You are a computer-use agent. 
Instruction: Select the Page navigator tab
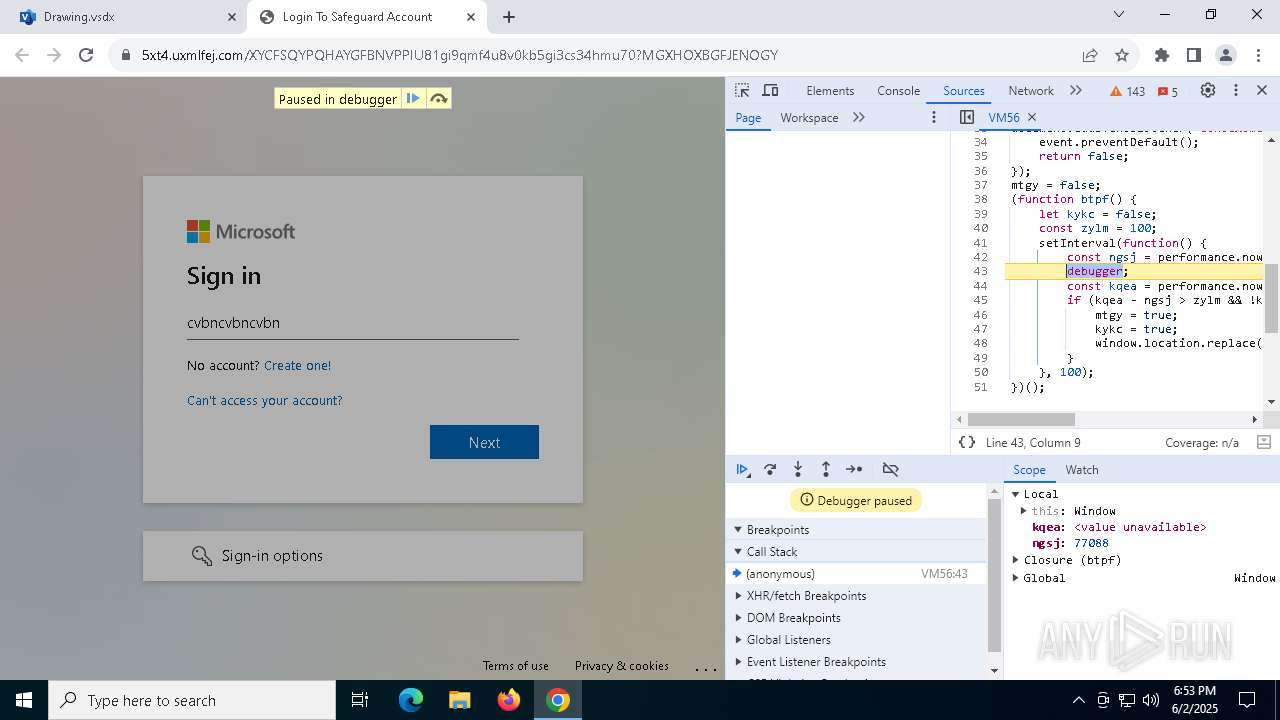[x=748, y=117]
